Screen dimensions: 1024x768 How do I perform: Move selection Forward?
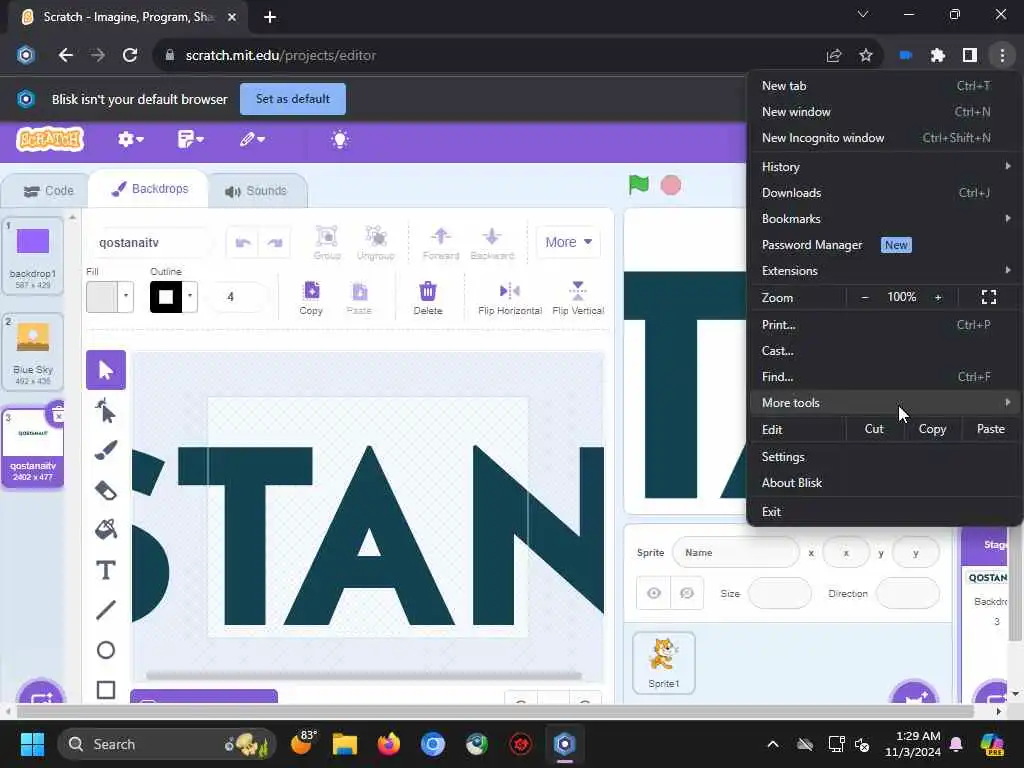[x=441, y=242]
